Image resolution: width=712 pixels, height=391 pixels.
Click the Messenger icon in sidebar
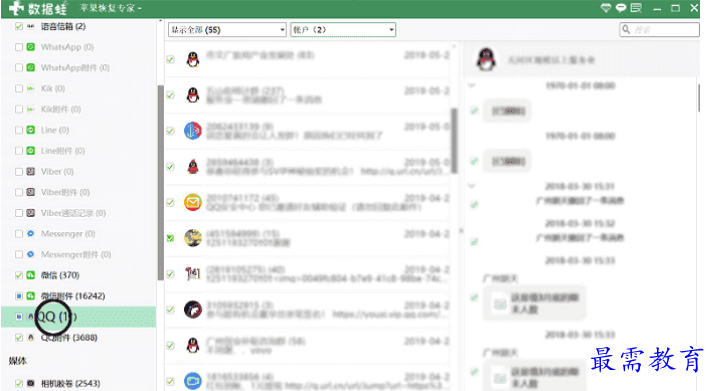tap(30, 233)
